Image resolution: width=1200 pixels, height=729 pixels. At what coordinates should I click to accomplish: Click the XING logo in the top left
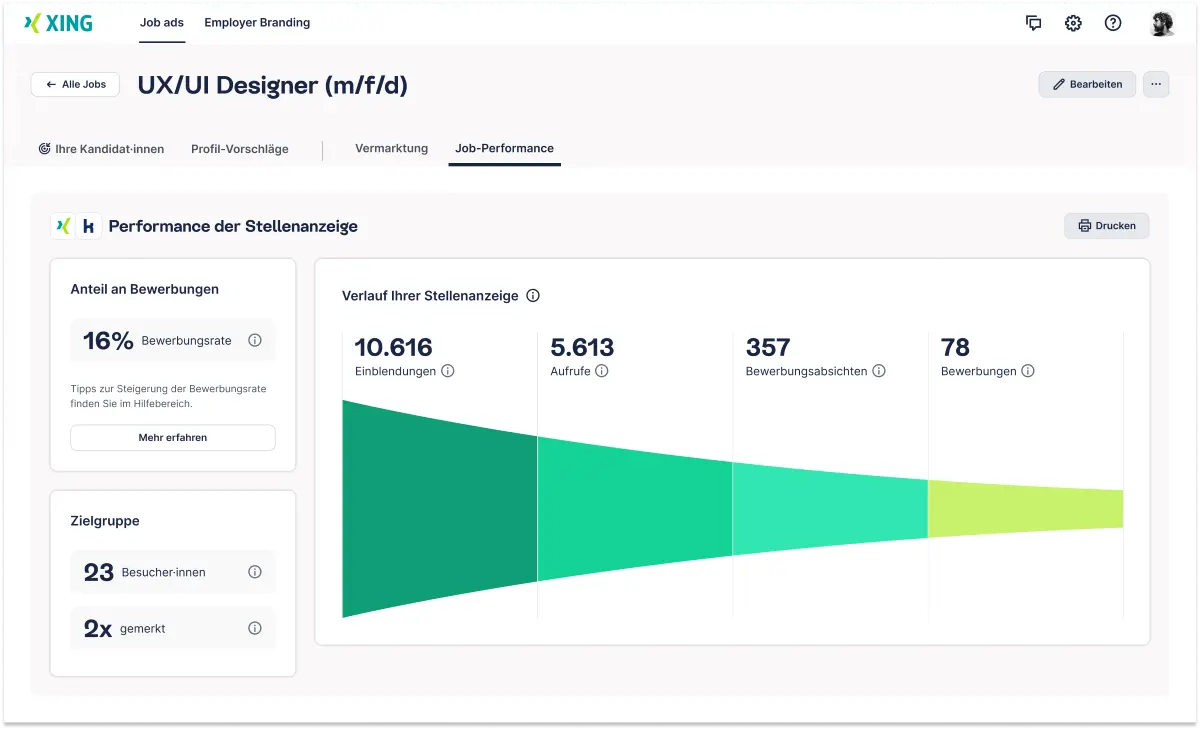(x=57, y=22)
